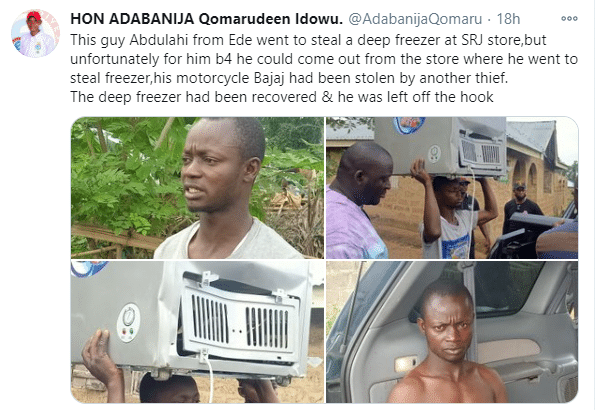Open the tweet's three-dot more options menu

(x=569, y=18)
